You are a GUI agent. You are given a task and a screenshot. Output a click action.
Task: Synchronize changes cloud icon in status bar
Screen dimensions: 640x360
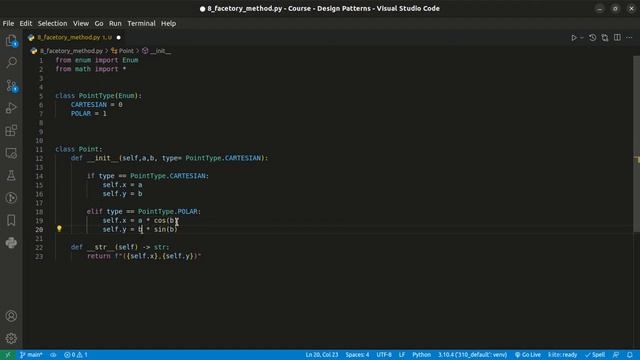53,355
